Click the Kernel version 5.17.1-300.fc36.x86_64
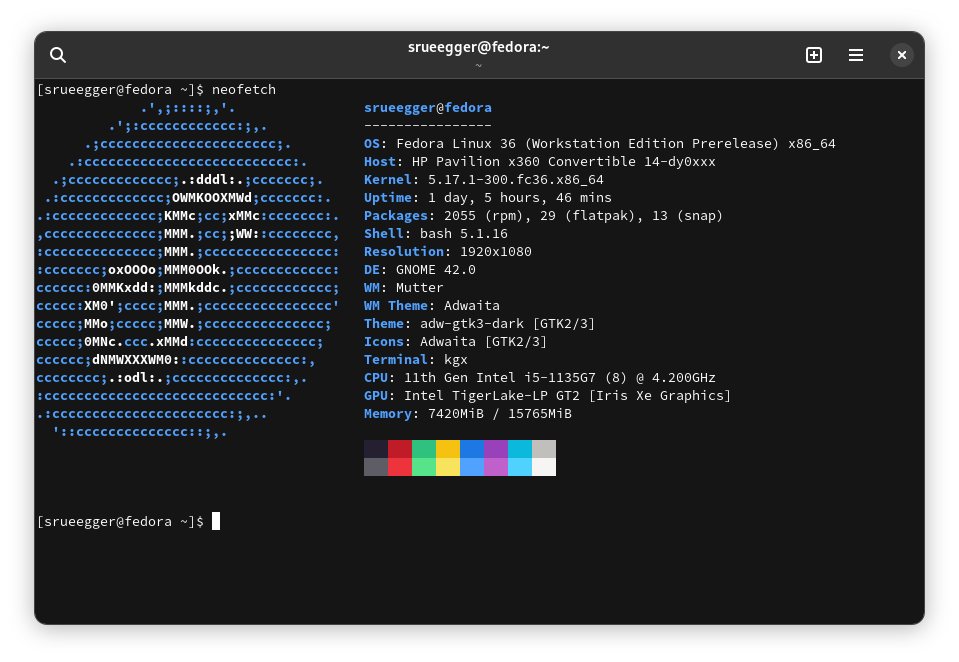The height and width of the screenshot is (662, 959). click(516, 180)
